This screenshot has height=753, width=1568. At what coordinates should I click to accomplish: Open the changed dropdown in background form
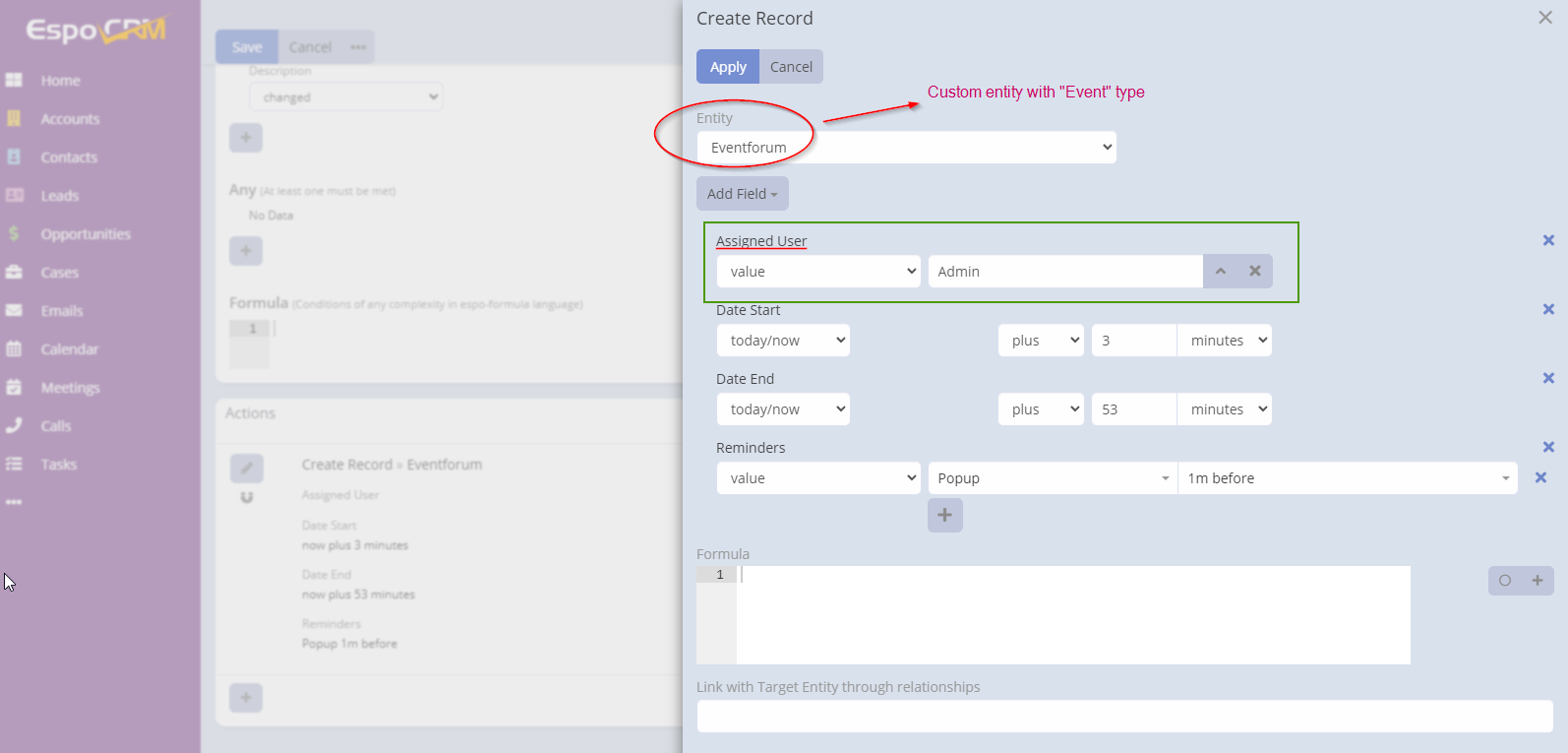coord(346,96)
